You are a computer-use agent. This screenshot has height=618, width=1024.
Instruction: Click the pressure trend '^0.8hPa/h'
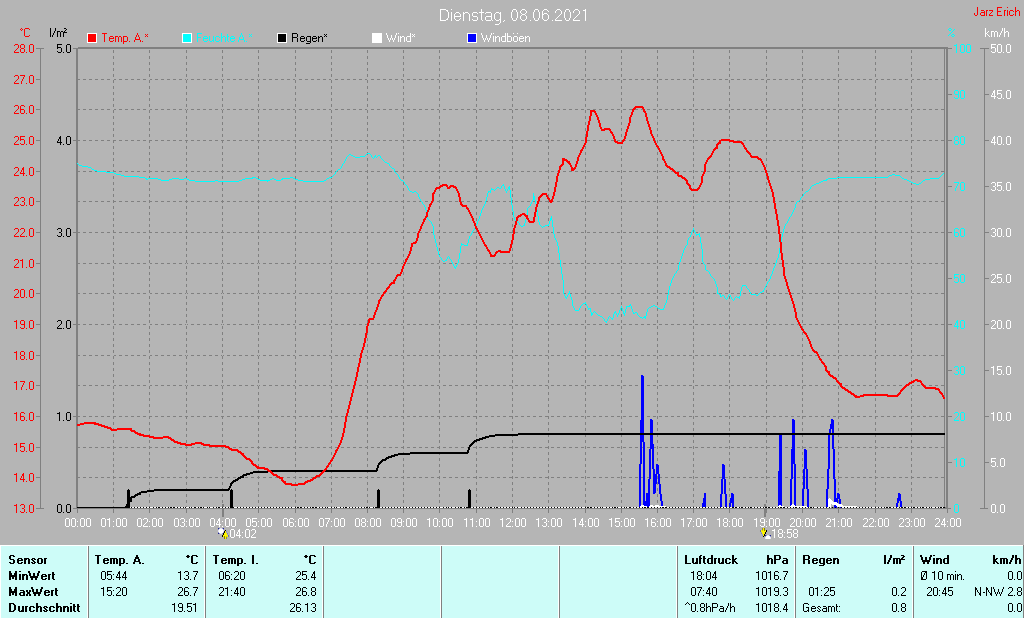click(x=709, y=608)
